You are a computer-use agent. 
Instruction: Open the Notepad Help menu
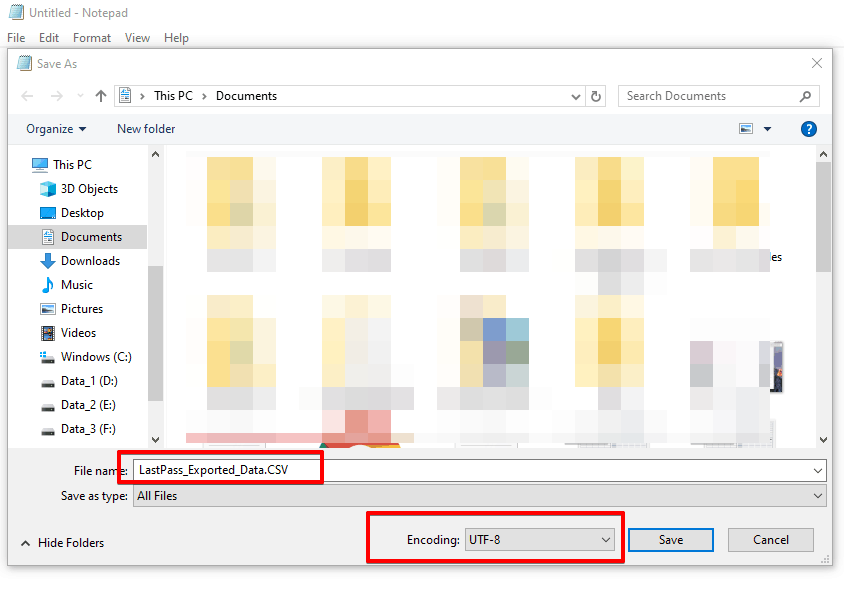pyautogui.click(x=177, y=38)
